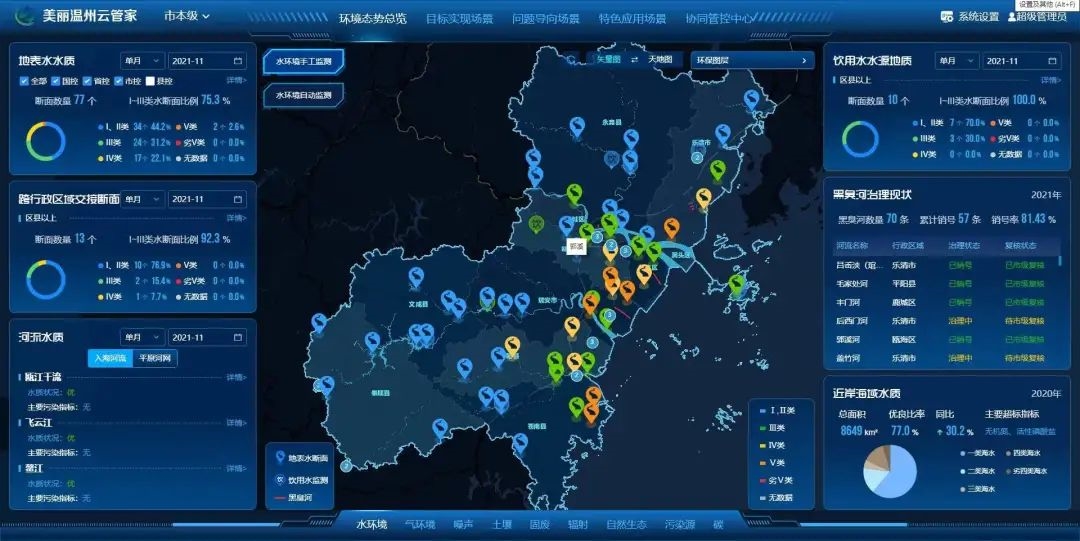Click the 美丽温州云管家 logo icon

pos(25,17)
